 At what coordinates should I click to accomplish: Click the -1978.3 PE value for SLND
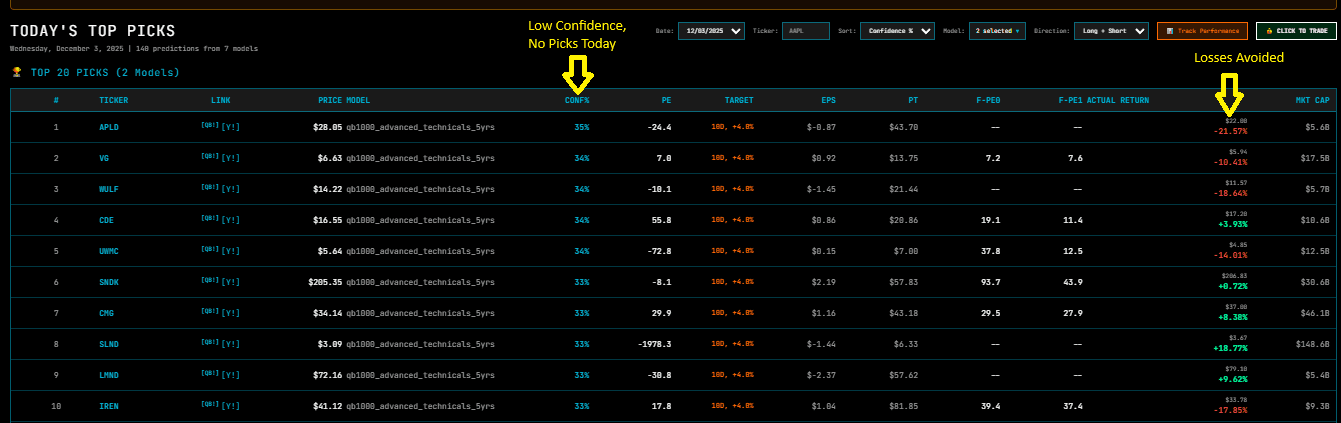click(x=654, y=344)
